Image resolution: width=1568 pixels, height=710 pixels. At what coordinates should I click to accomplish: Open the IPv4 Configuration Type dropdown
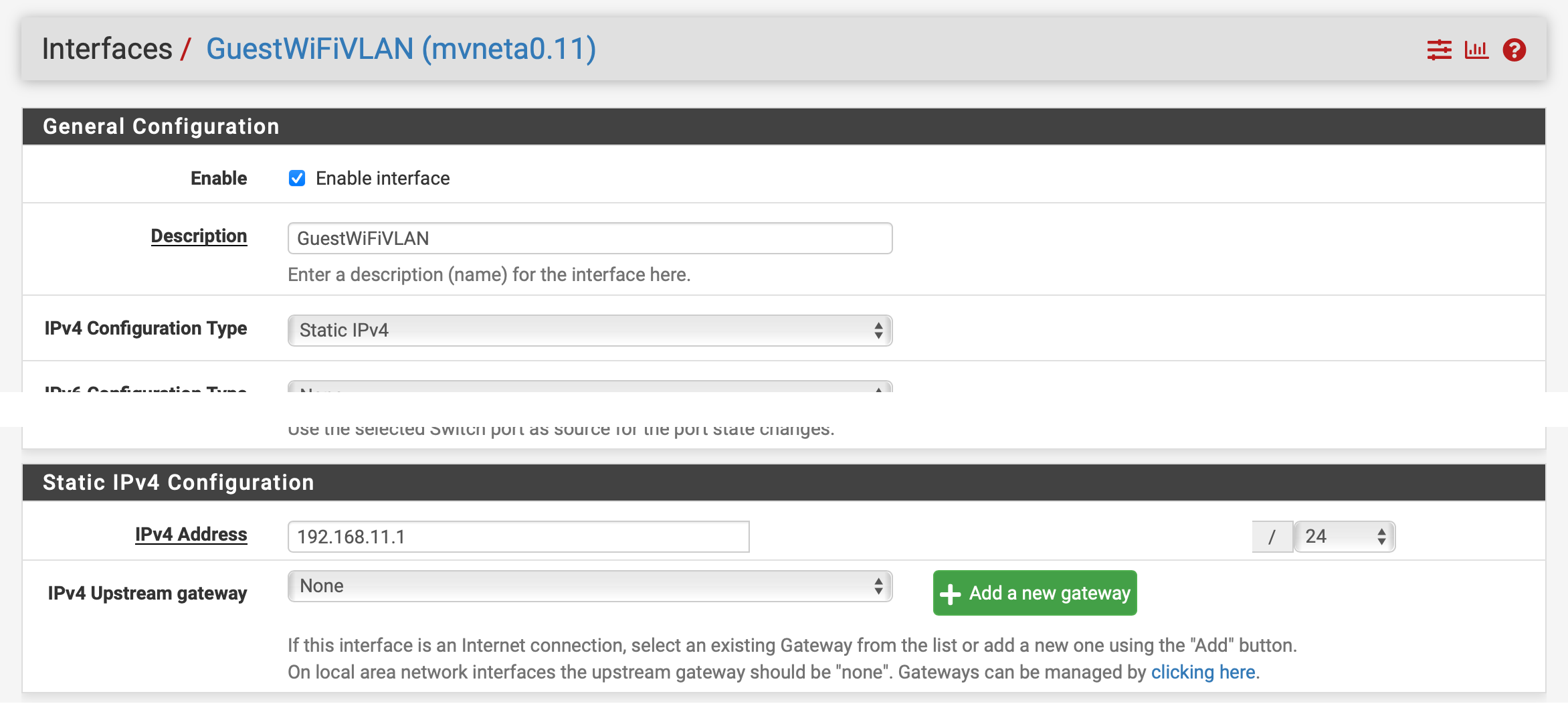tap(589, 331)
